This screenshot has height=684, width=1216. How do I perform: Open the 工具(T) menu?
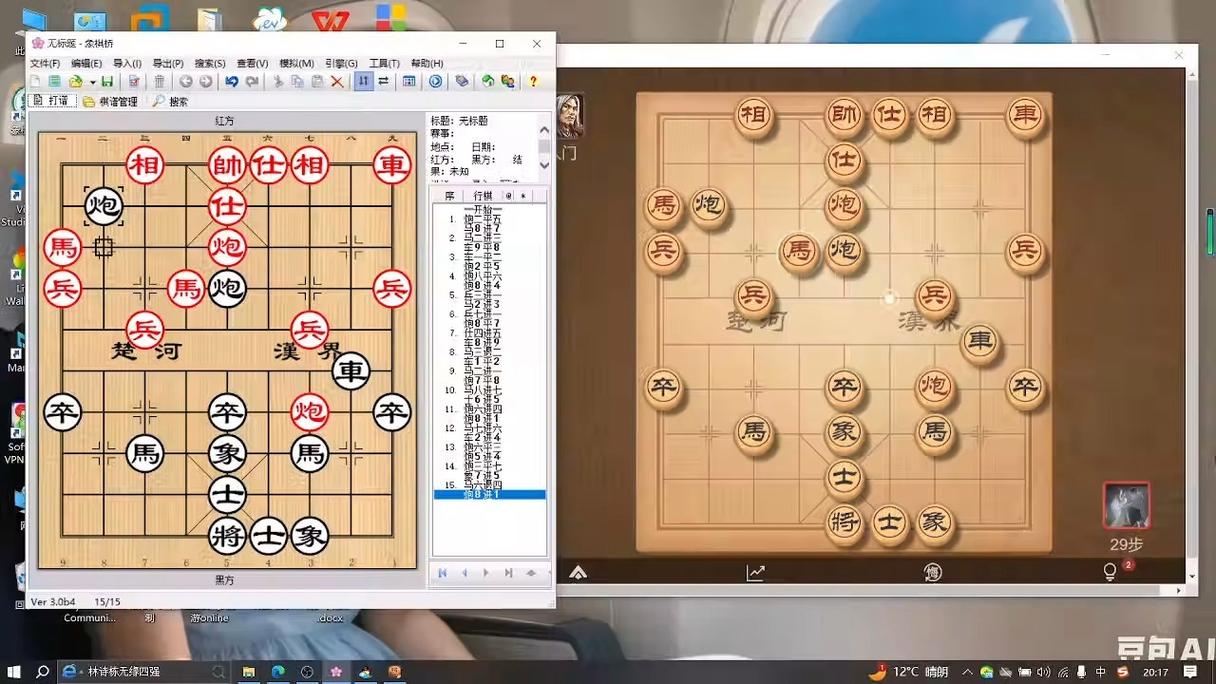coord(384,63)
